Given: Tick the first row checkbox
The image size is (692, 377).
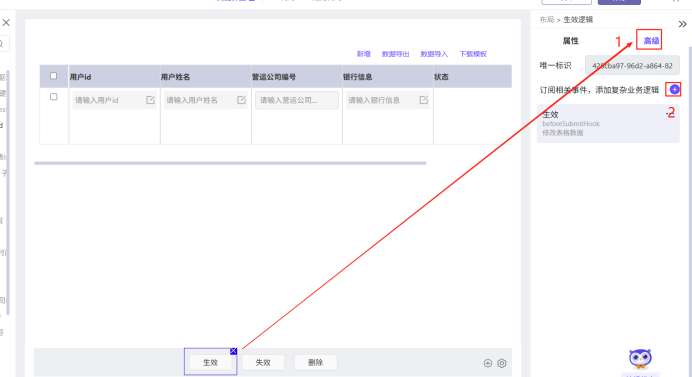Looking at the screenshot, I should (x=53, y=97).
